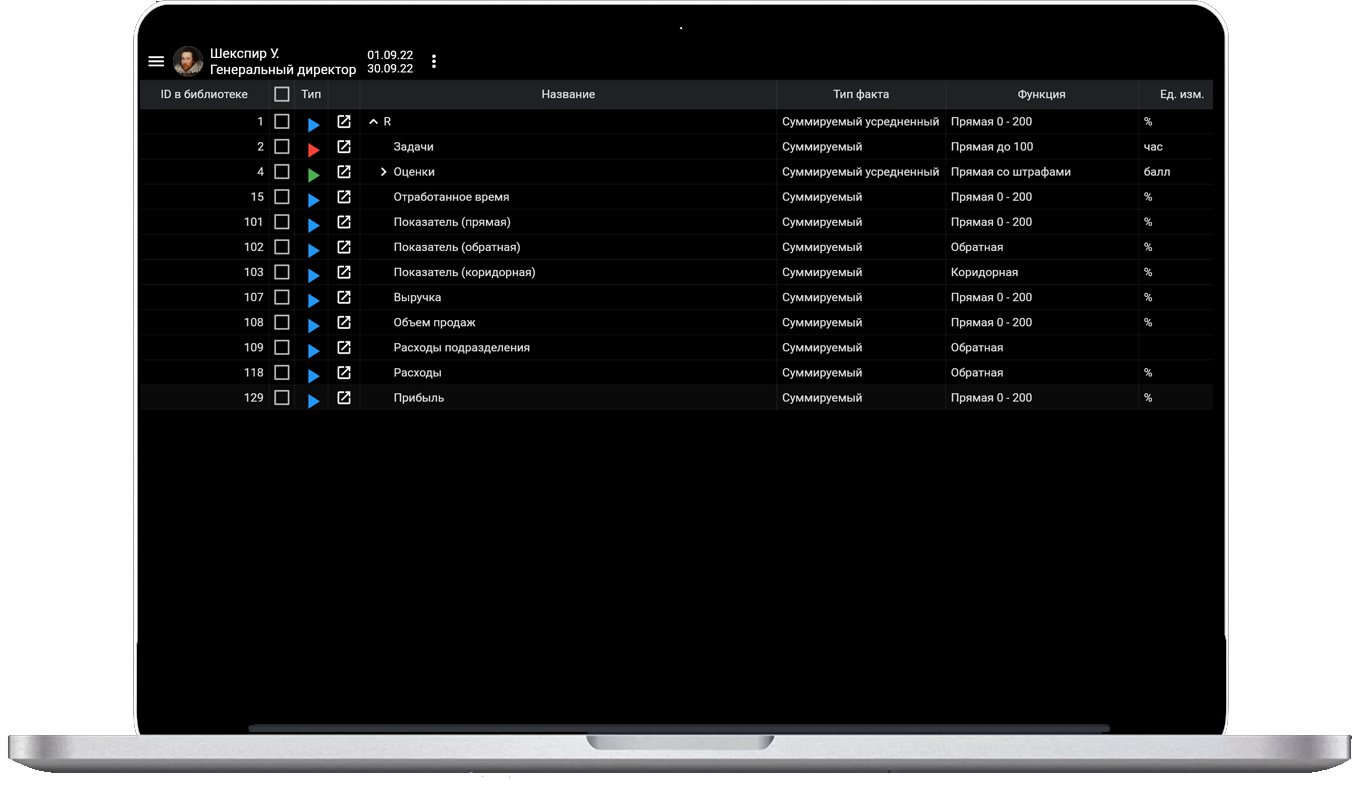Click the Функция column header
The image size is (1352, 785).
point(1041,94)
